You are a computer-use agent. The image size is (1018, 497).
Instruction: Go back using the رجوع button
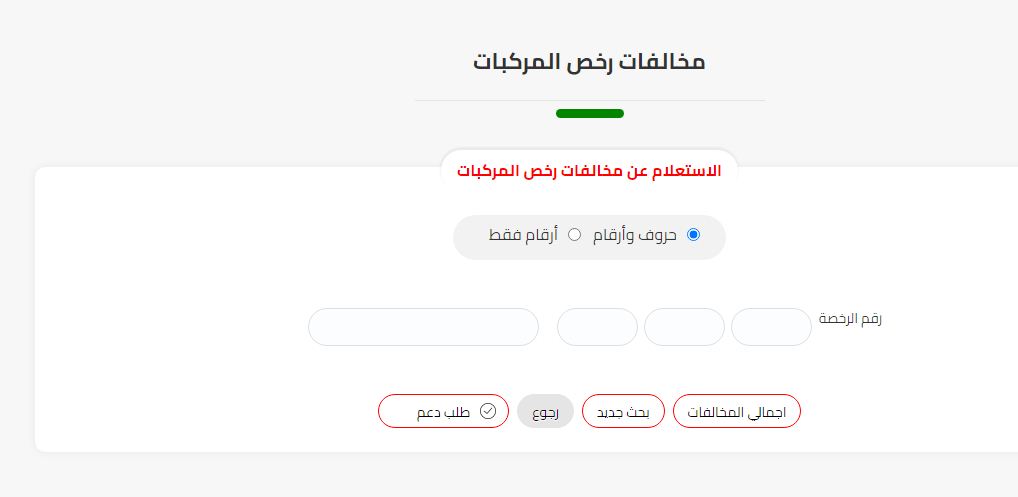[x=545, y=411]
